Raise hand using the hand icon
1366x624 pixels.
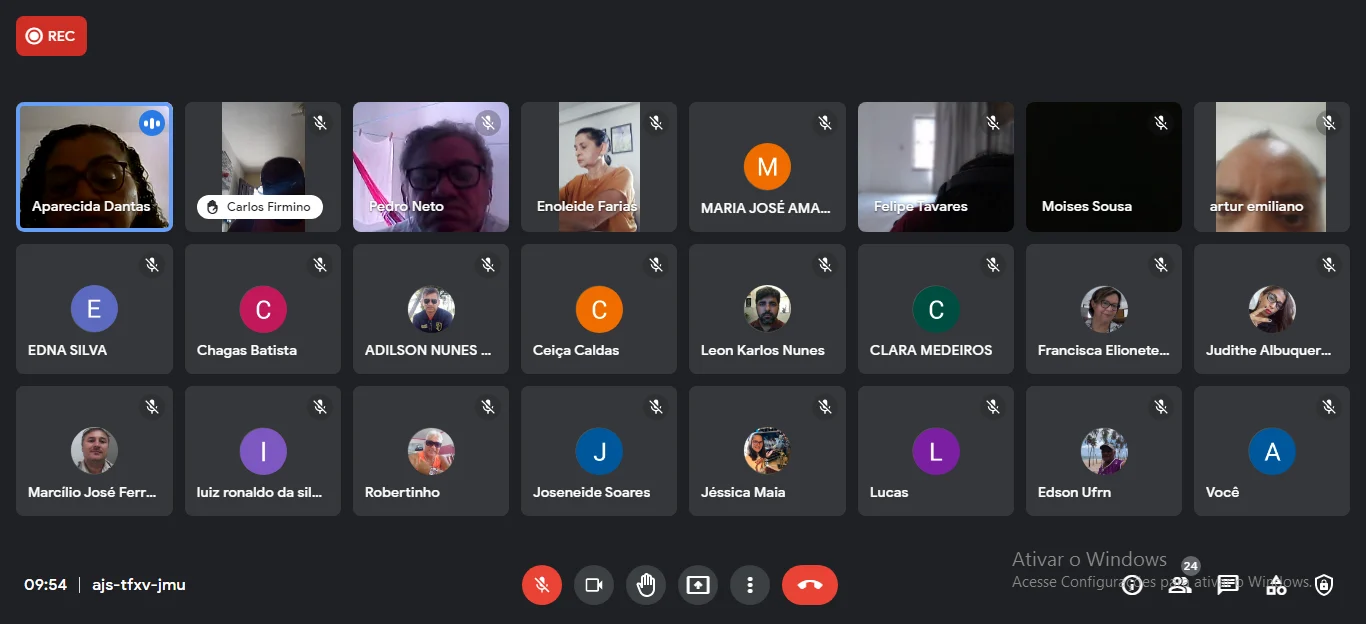(x=646, y=585)
